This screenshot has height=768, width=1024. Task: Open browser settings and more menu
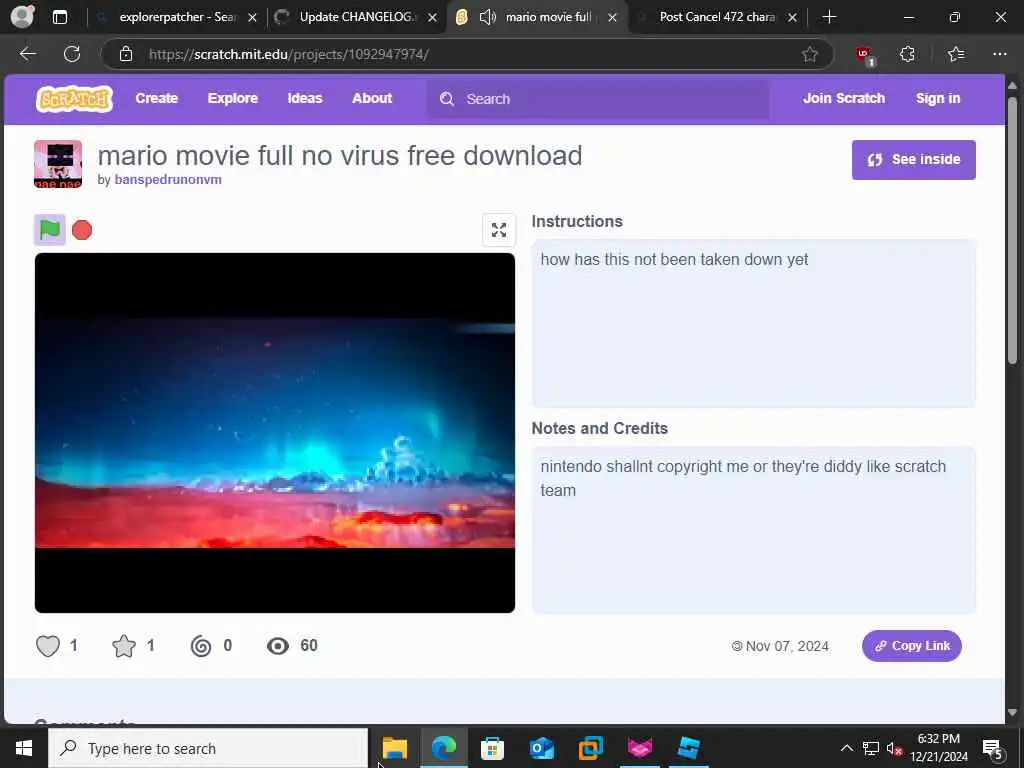(1000, 54)
